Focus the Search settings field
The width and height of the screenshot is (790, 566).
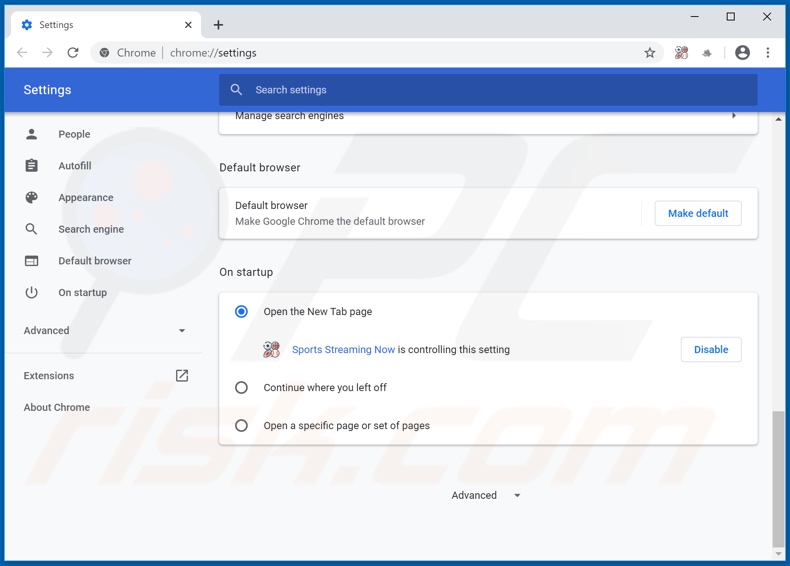point(488,90)
